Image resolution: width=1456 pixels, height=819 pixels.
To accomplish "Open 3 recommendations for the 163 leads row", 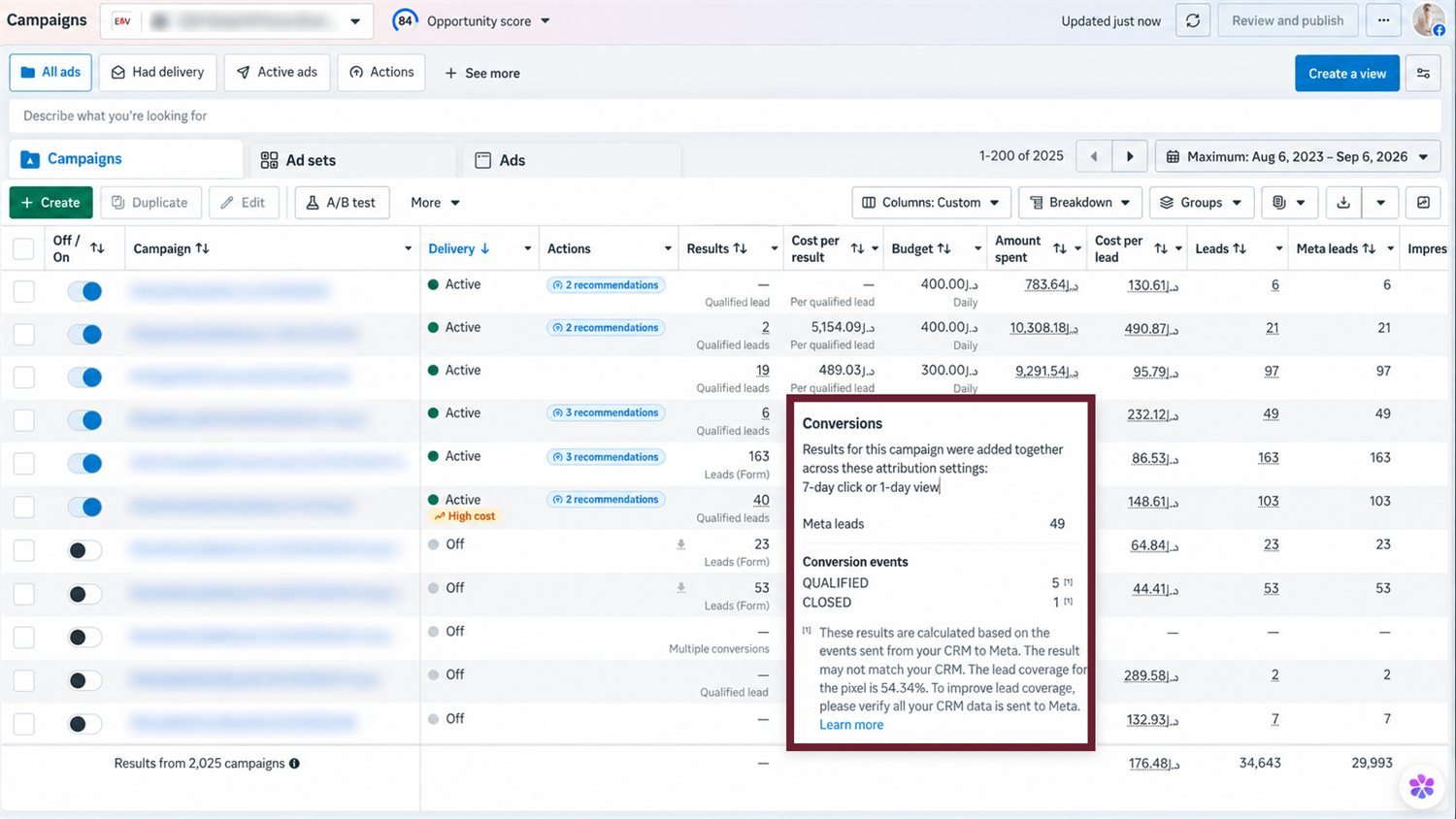I will click(606, 457).
